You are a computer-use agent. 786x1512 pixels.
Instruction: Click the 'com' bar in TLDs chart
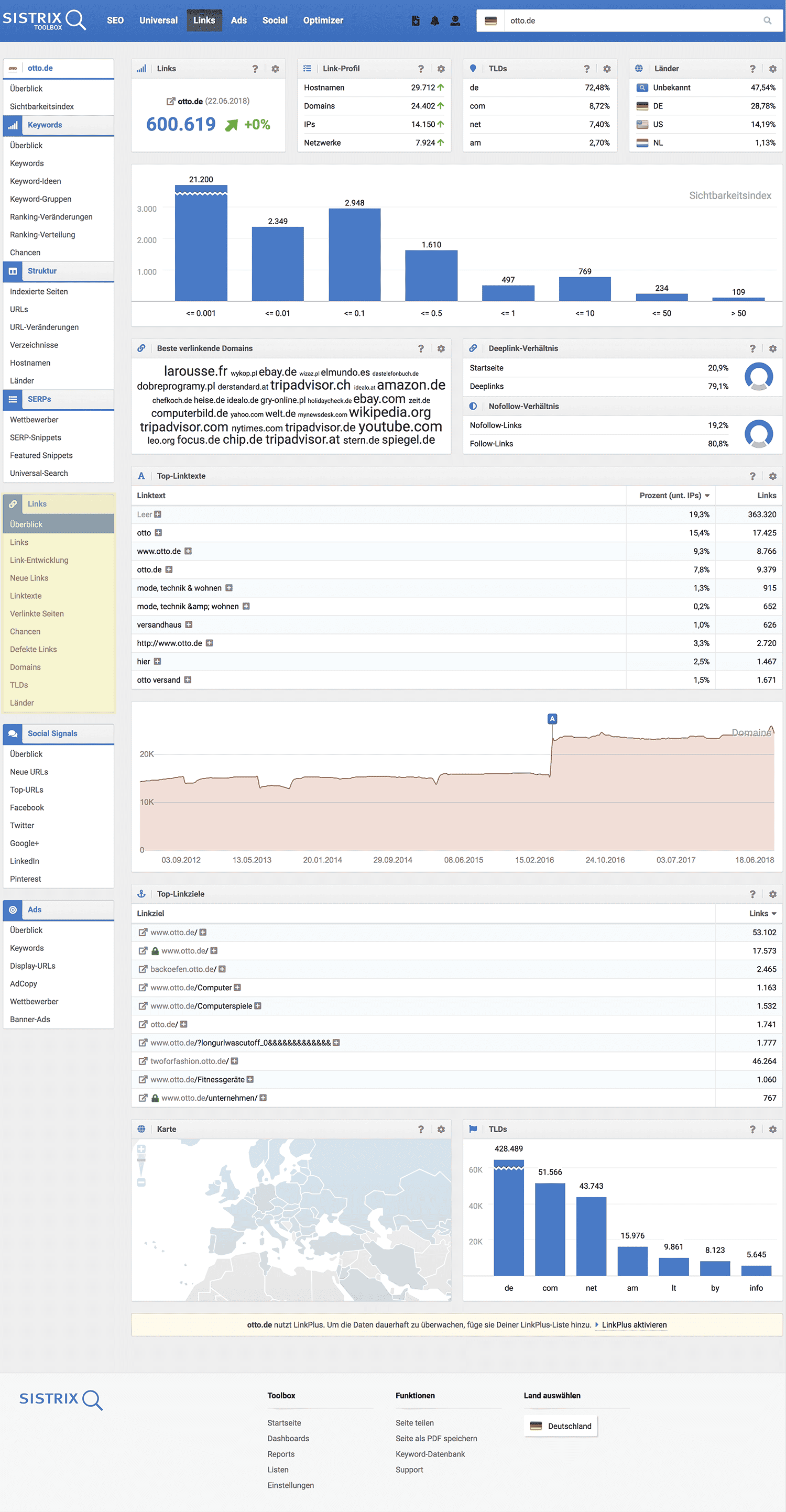[550, 1229]
